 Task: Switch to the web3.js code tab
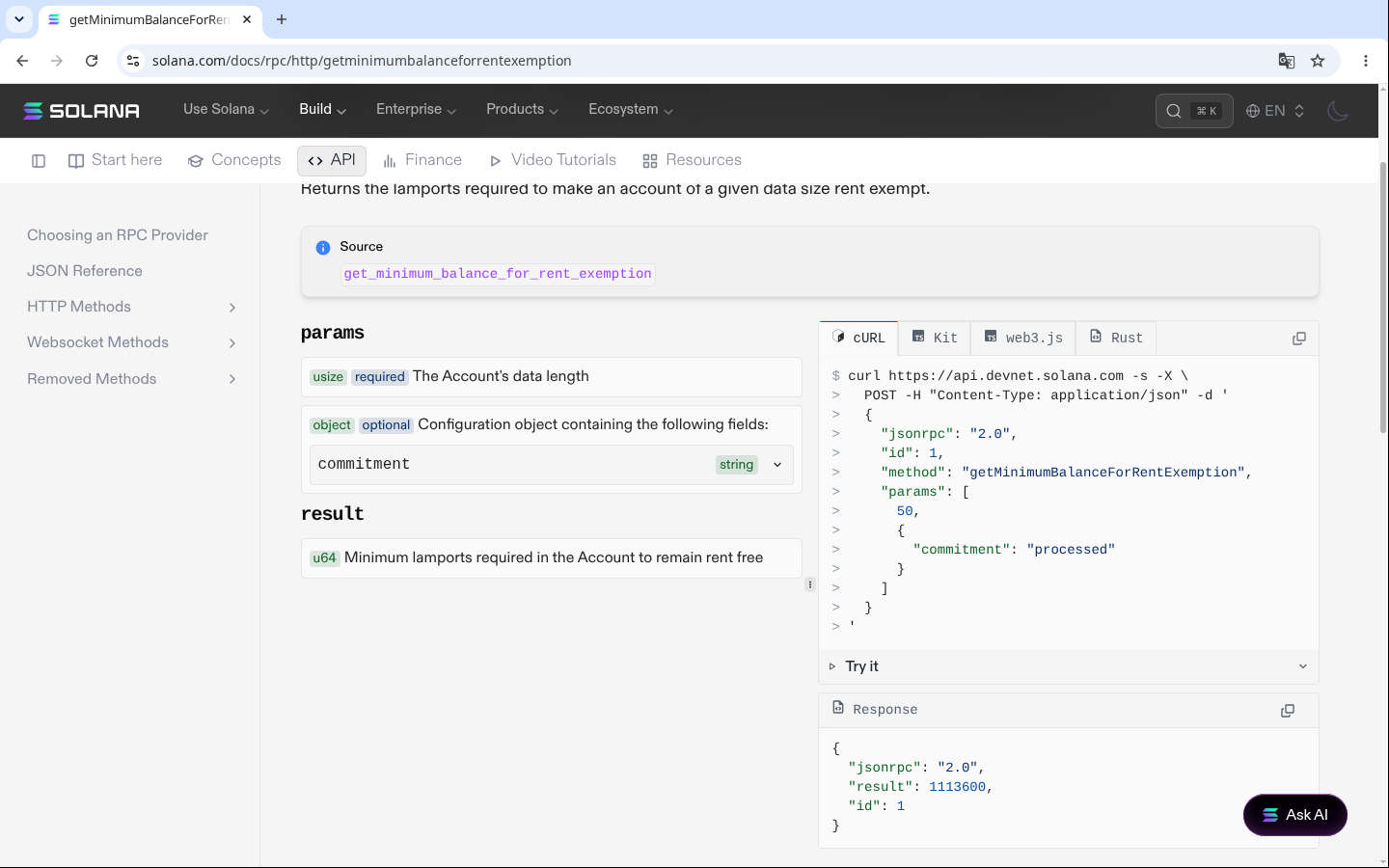pyautogui.click(x=1023, y=338)
